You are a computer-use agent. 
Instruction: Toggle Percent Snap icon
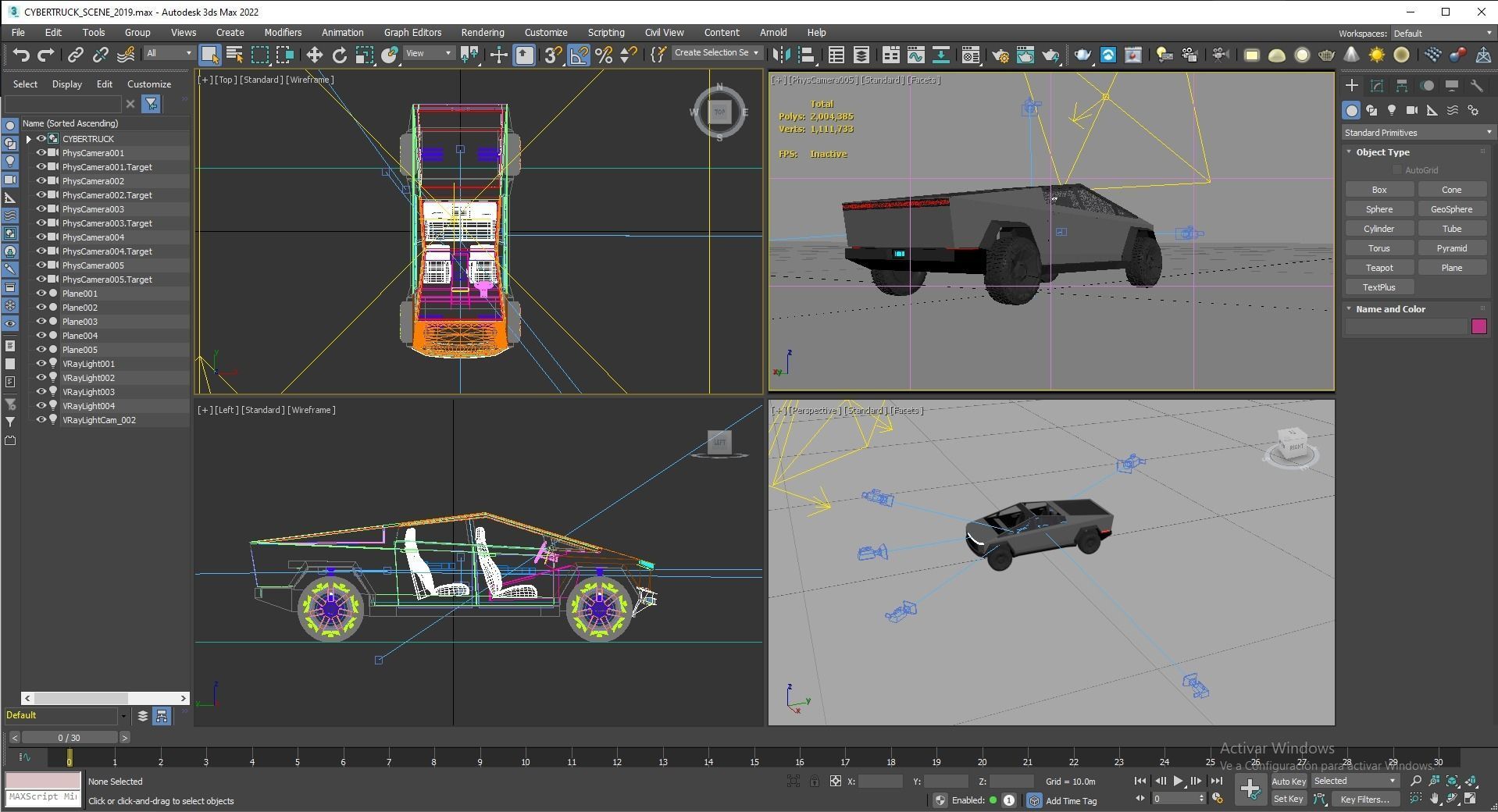coord(604,55)
